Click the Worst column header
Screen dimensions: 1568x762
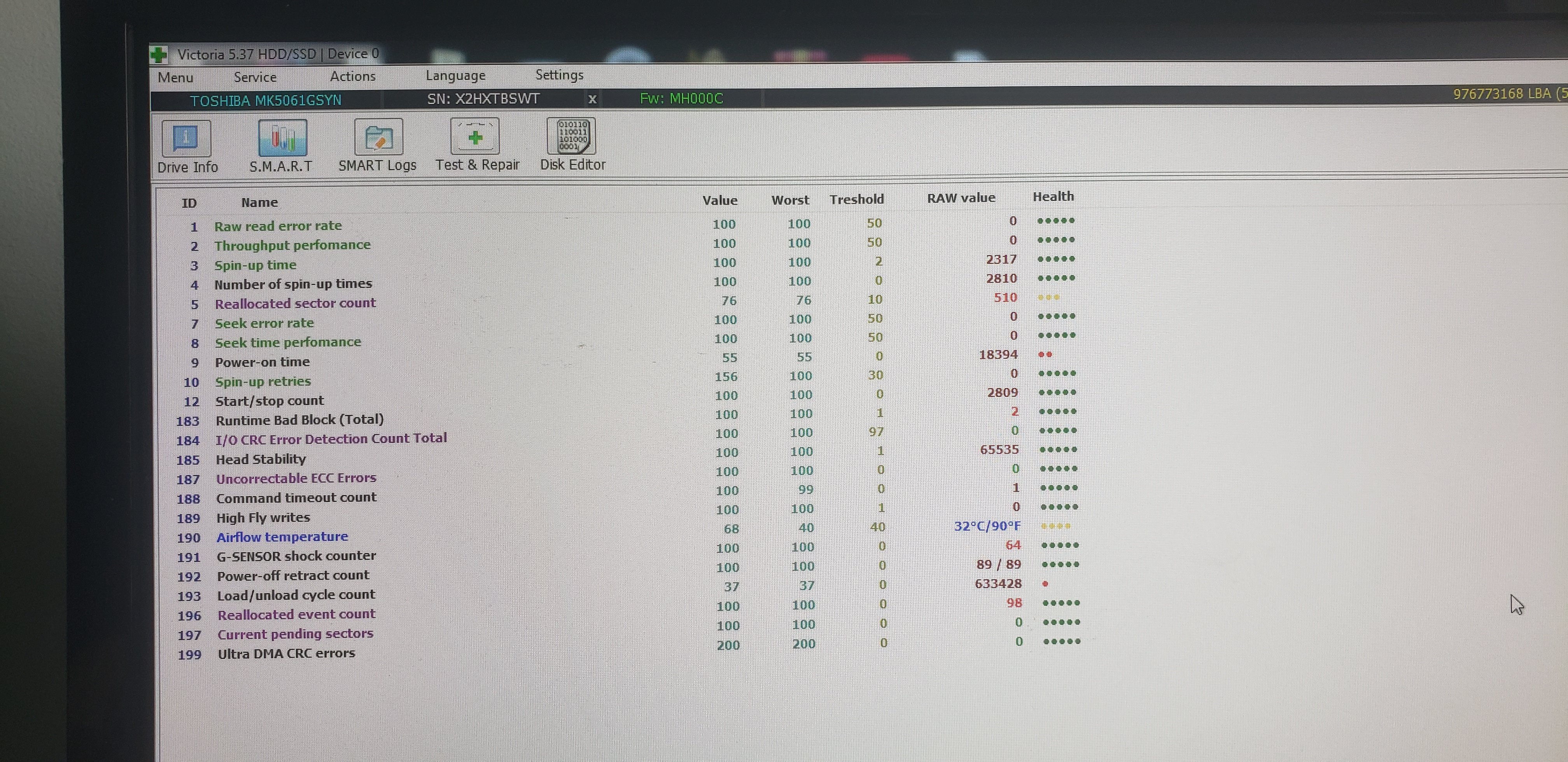click(x=790, y=199)
